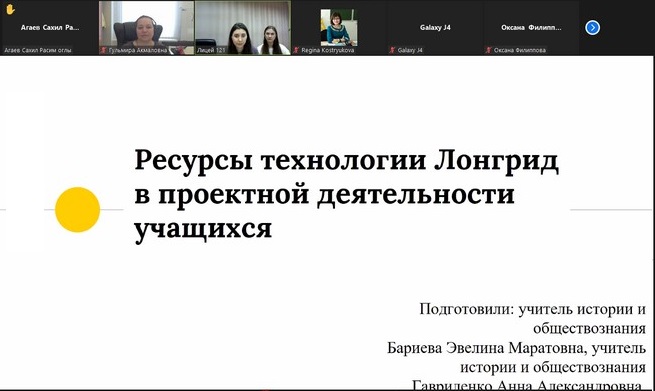Viewport: 655px width, 391px height.
Task: Select Лицей 121 video thumbnail
Action: coord(243,28)
